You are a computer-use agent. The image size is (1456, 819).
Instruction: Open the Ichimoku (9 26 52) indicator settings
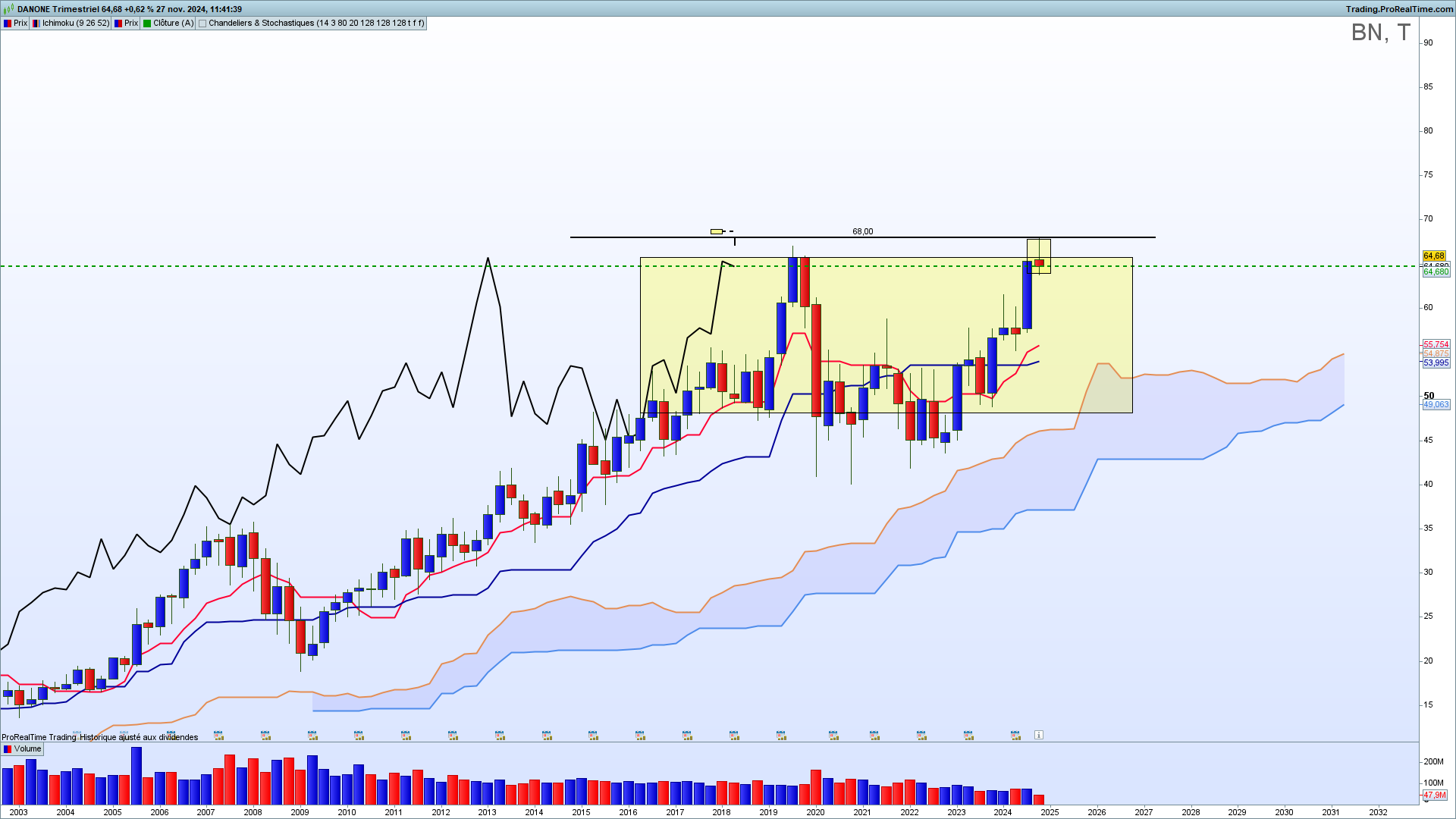pos(71,24)
